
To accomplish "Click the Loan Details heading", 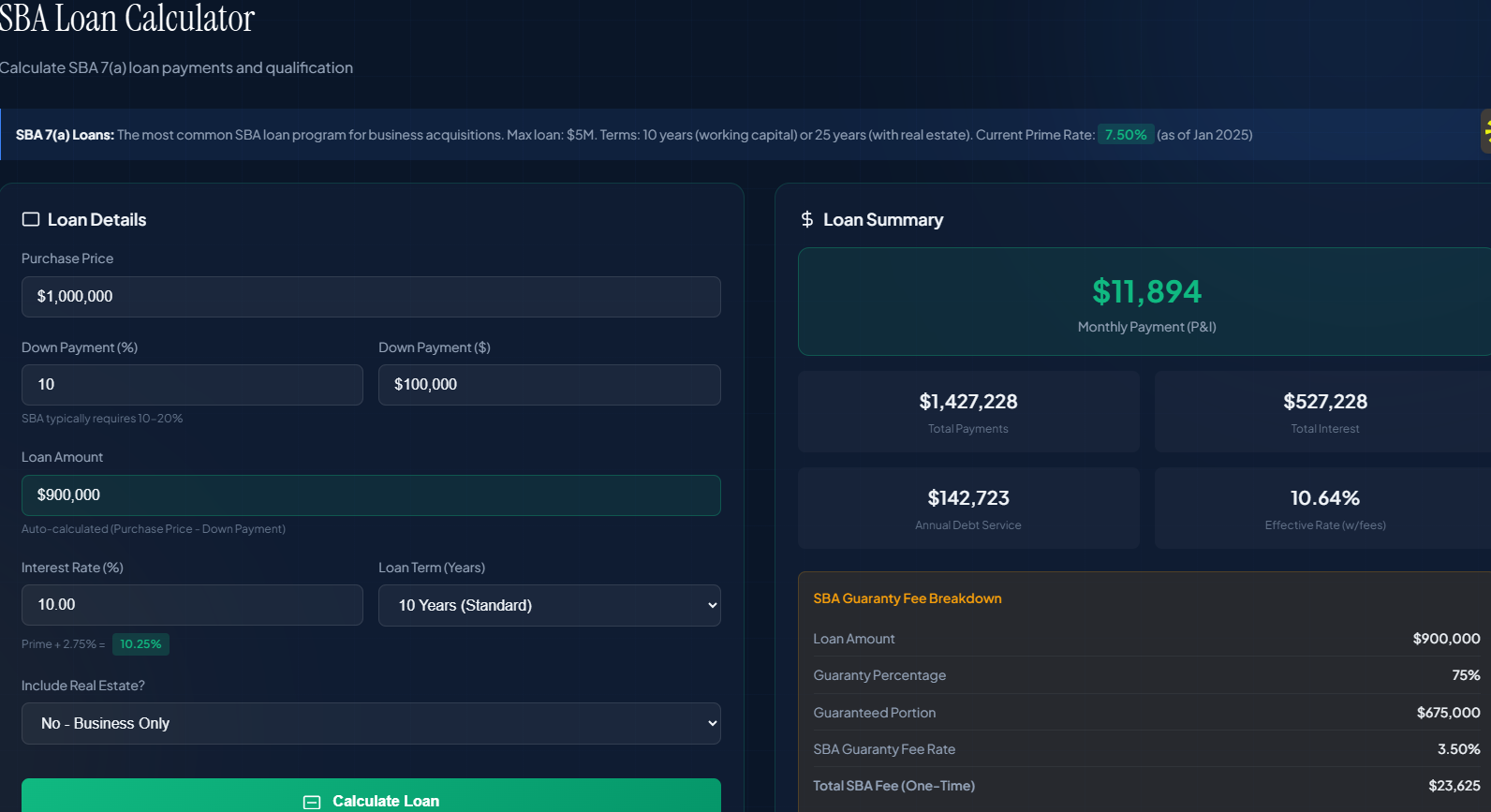I will click(x=97, y=220).
